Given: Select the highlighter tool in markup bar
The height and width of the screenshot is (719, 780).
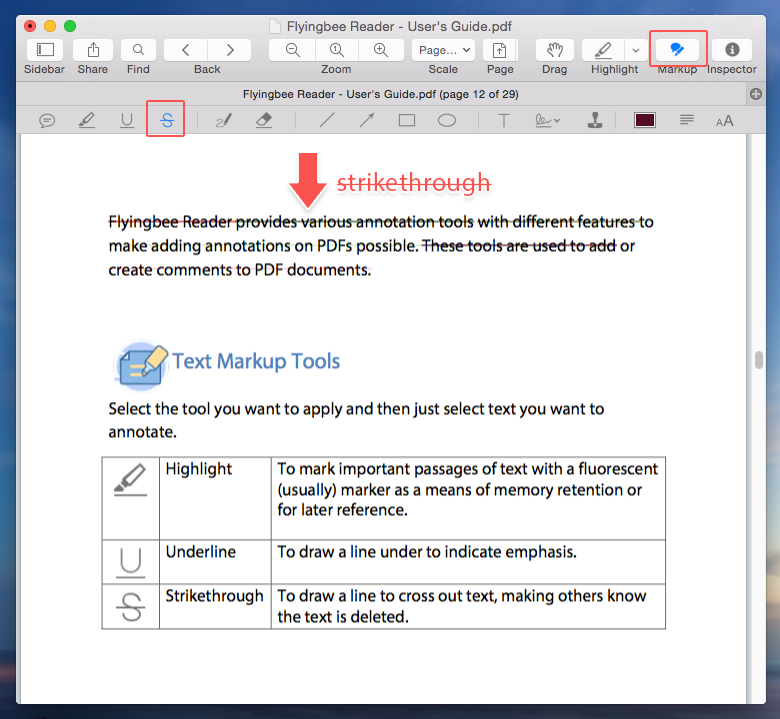Looking at the screenshot, I should click(x=87, y=120).
